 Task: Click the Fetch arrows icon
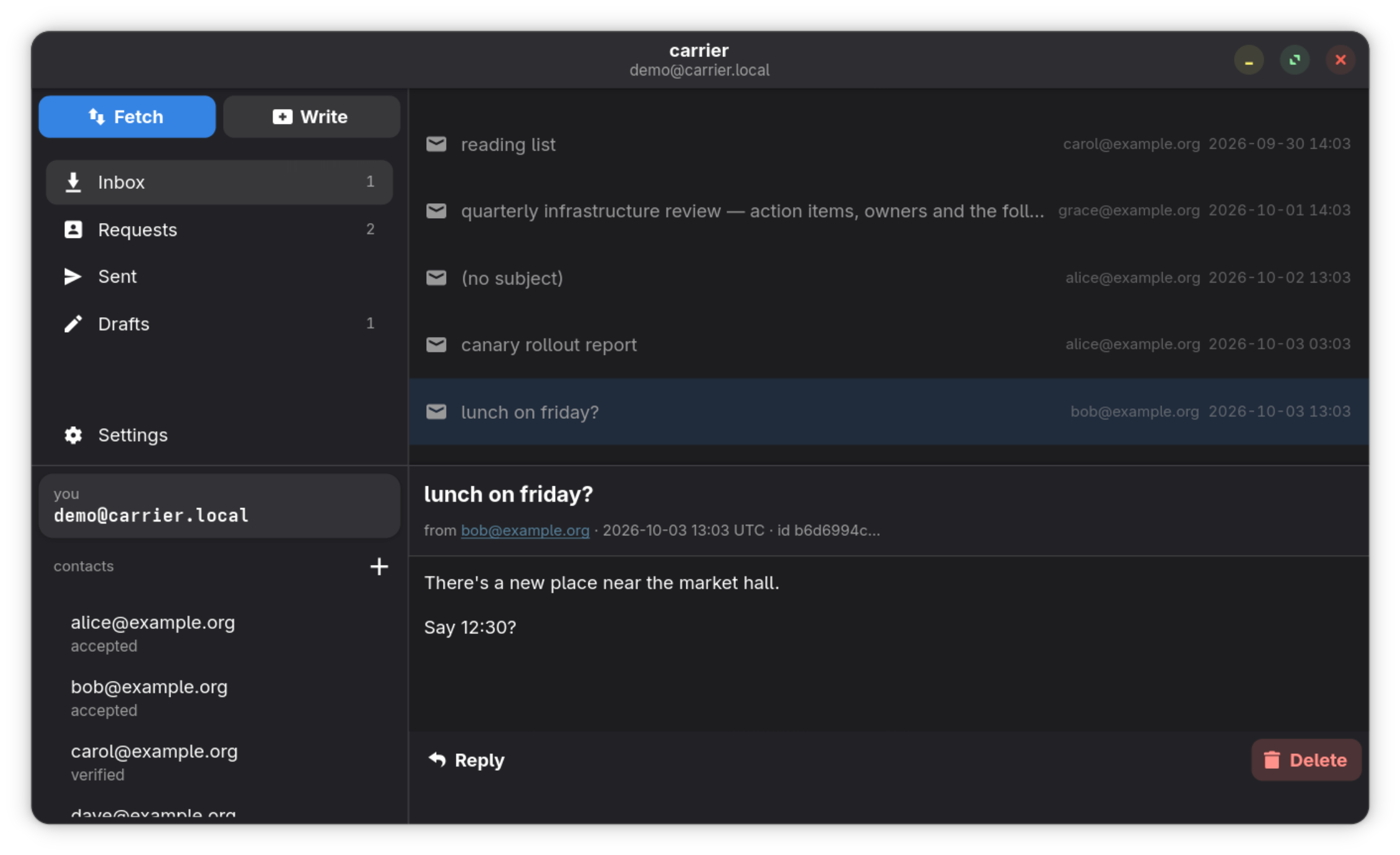point(97,116)
